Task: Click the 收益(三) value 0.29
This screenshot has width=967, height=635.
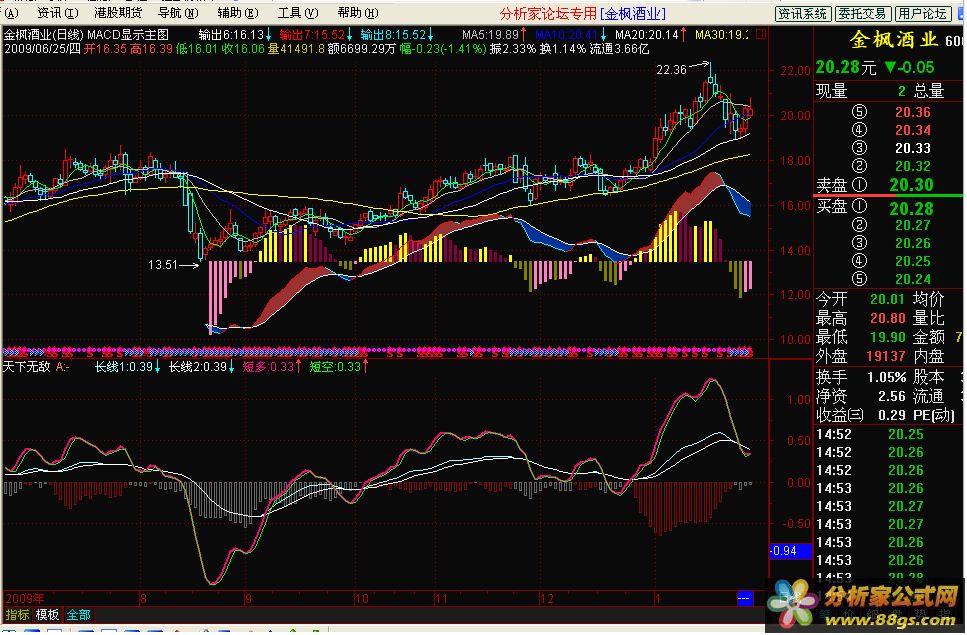Action: coord(890,416)
